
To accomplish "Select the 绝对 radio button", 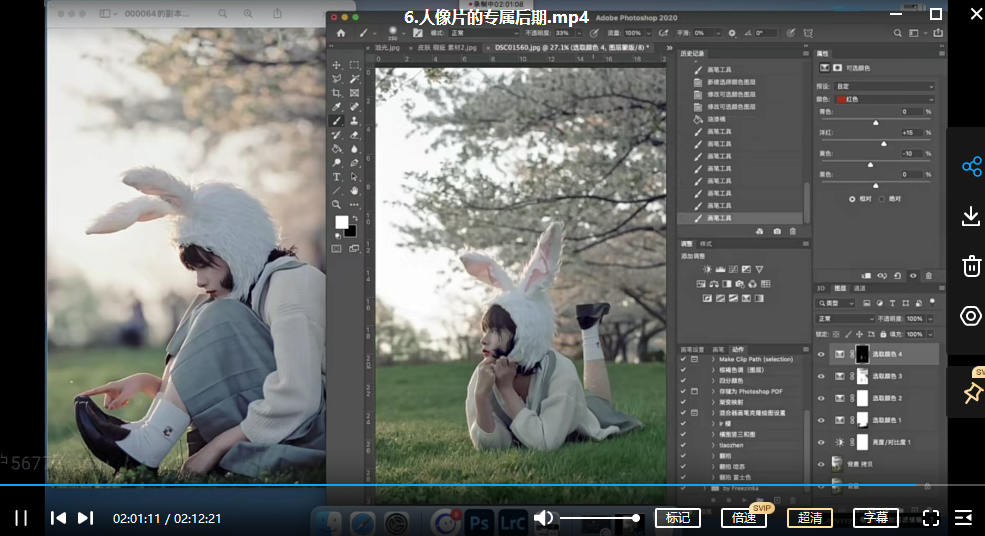I will point(884,198).
